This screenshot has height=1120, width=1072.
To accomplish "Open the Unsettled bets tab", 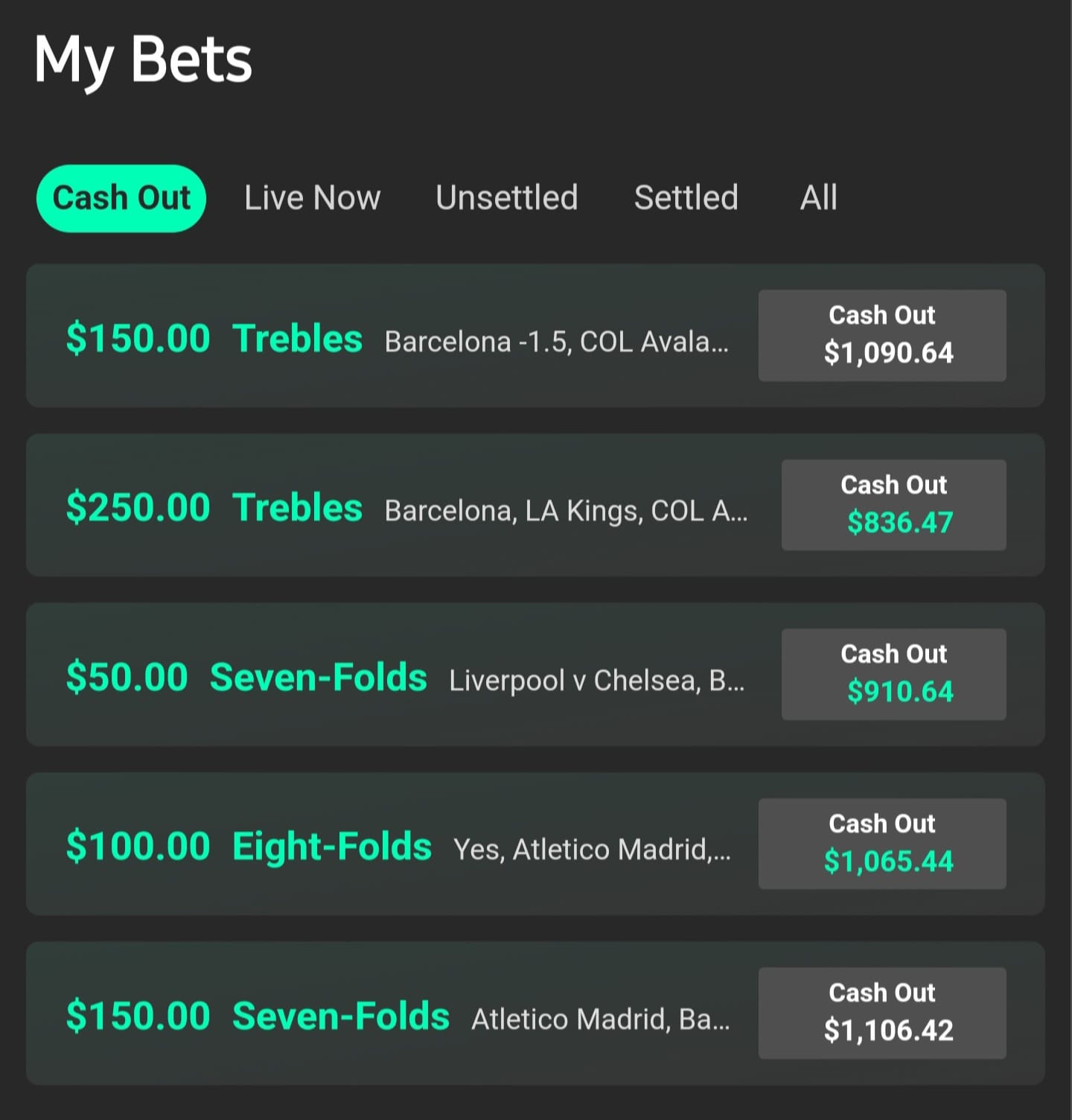I will [x=506, y=198].
